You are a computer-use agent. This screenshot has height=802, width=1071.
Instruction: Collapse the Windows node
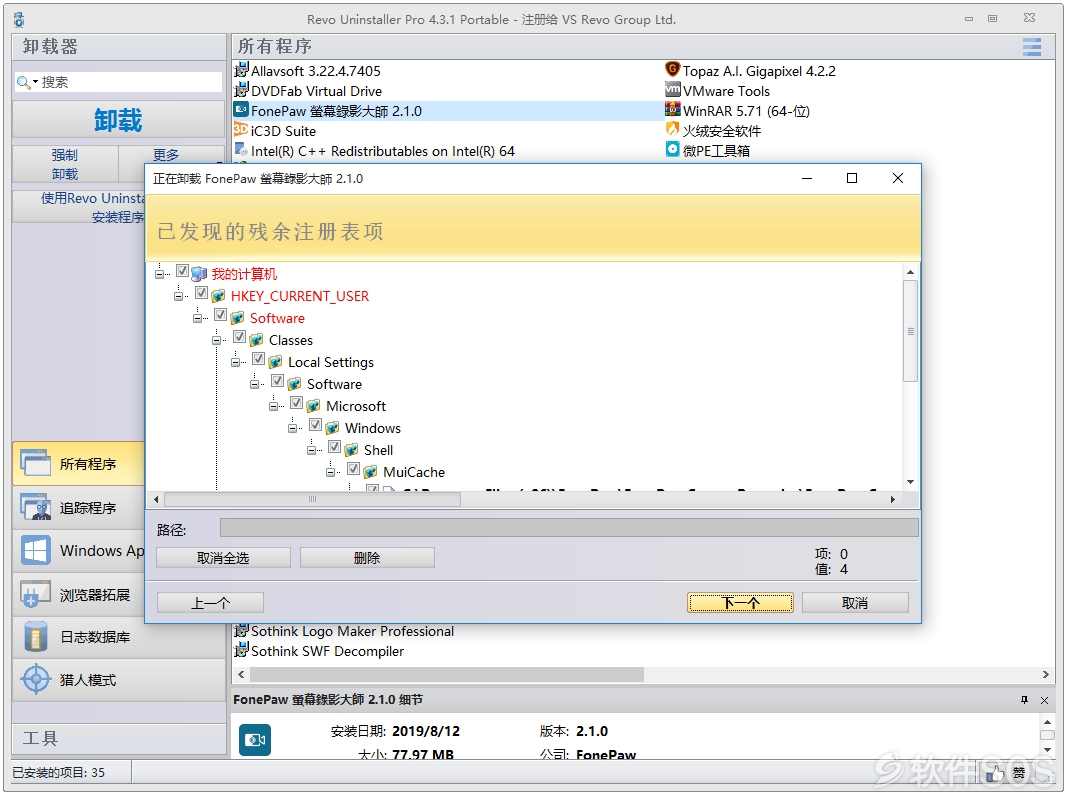pyautogui.click(x=293, y=428)
